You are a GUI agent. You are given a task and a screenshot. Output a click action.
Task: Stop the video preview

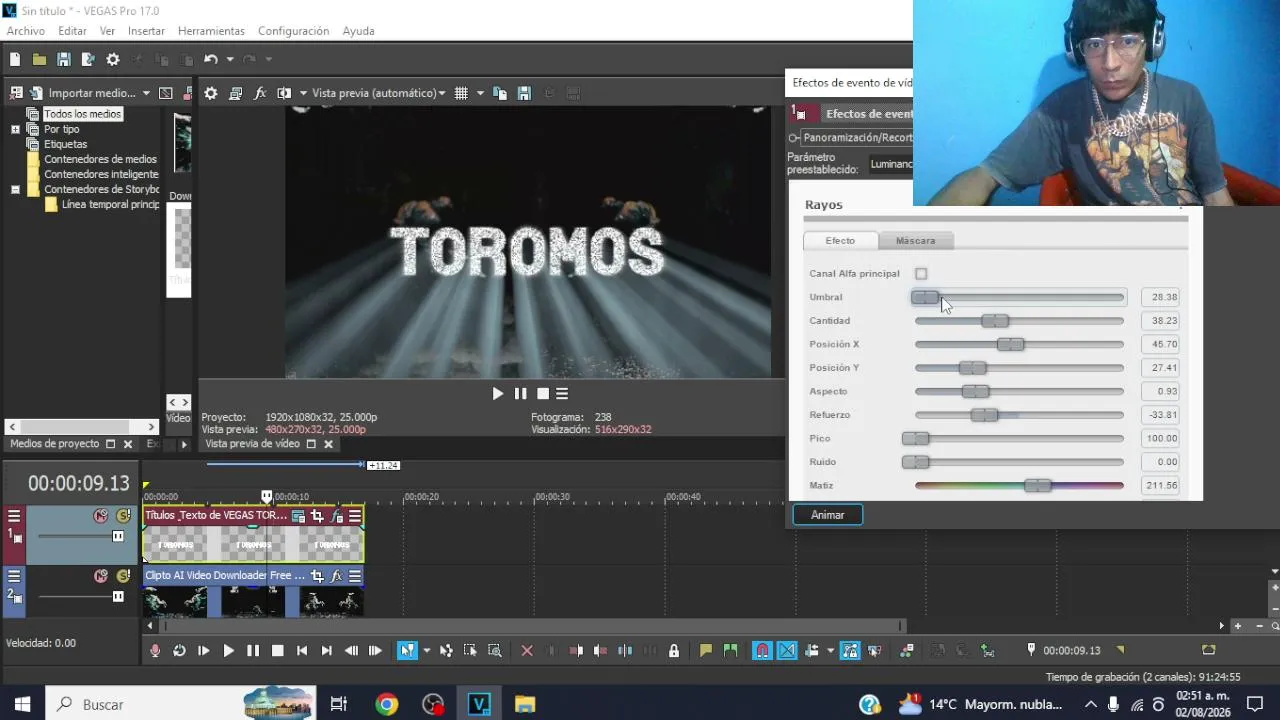[x=543, y=394]
